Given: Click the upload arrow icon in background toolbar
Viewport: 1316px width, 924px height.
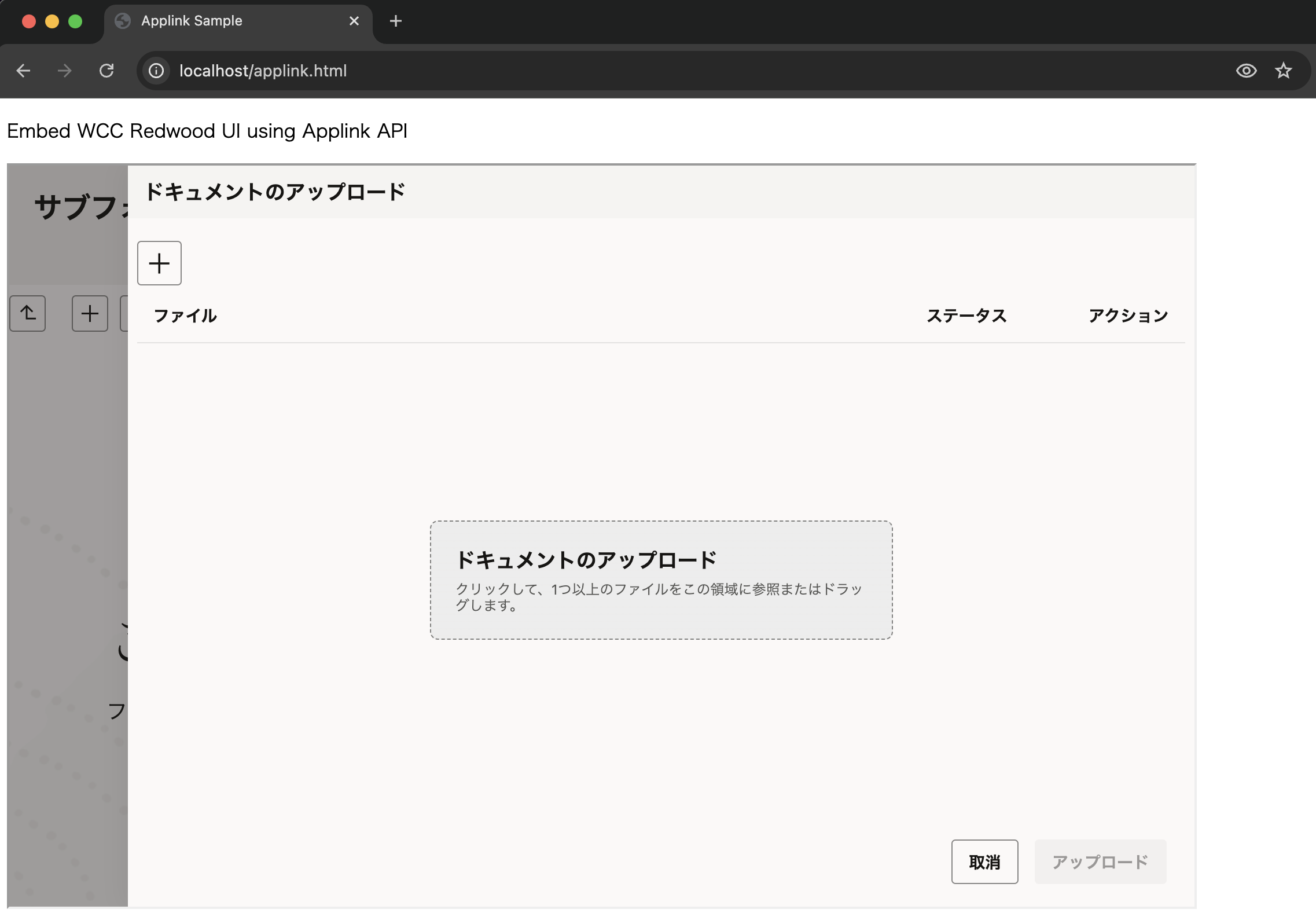Looking at the screenshot, I should (x=28, y=314).
